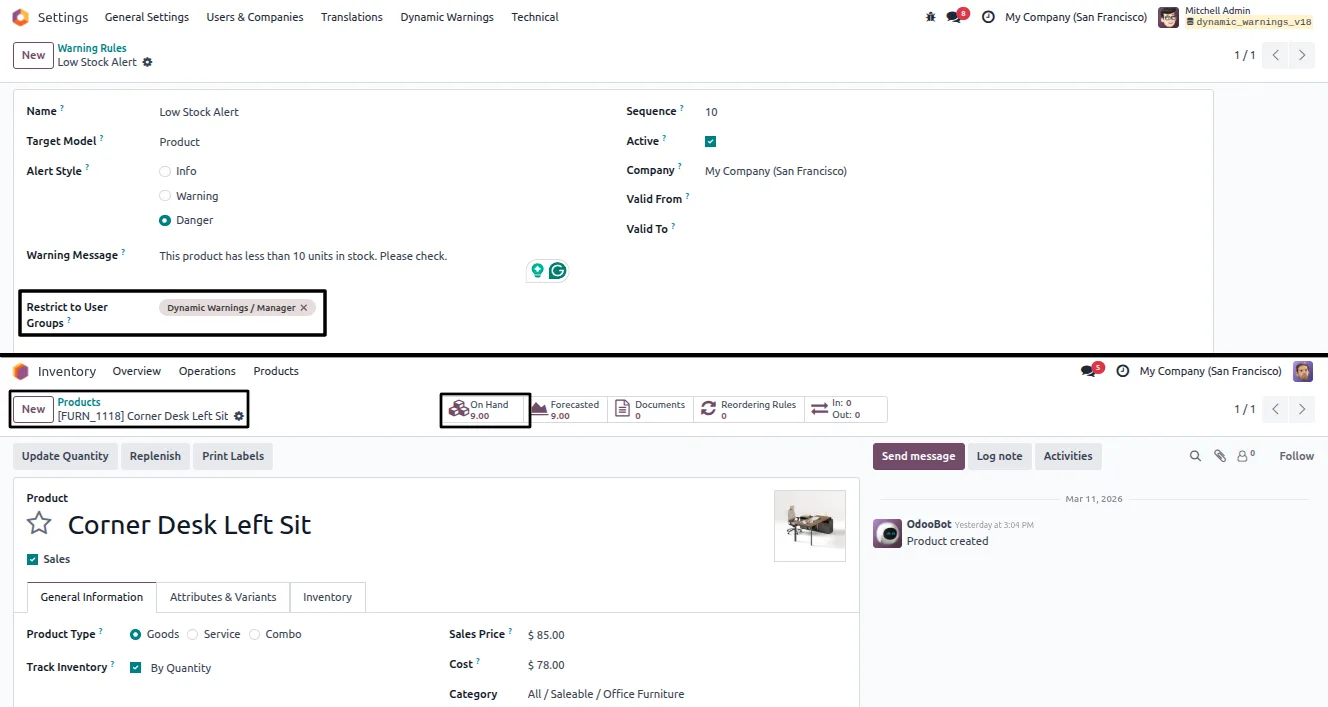Open In/Out moves stat button
This screenshot has width=1328, height=707.
pos(845,409)
